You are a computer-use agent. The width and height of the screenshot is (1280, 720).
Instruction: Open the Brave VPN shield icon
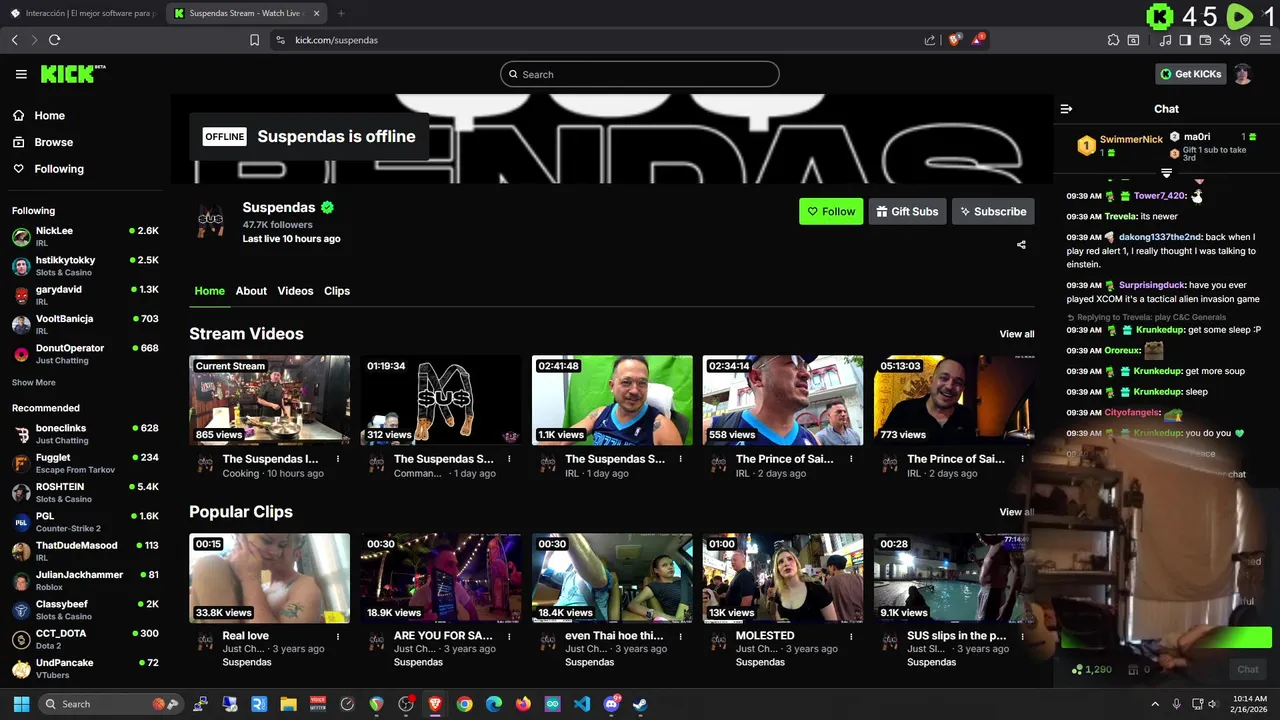(x=1245, y=40)
